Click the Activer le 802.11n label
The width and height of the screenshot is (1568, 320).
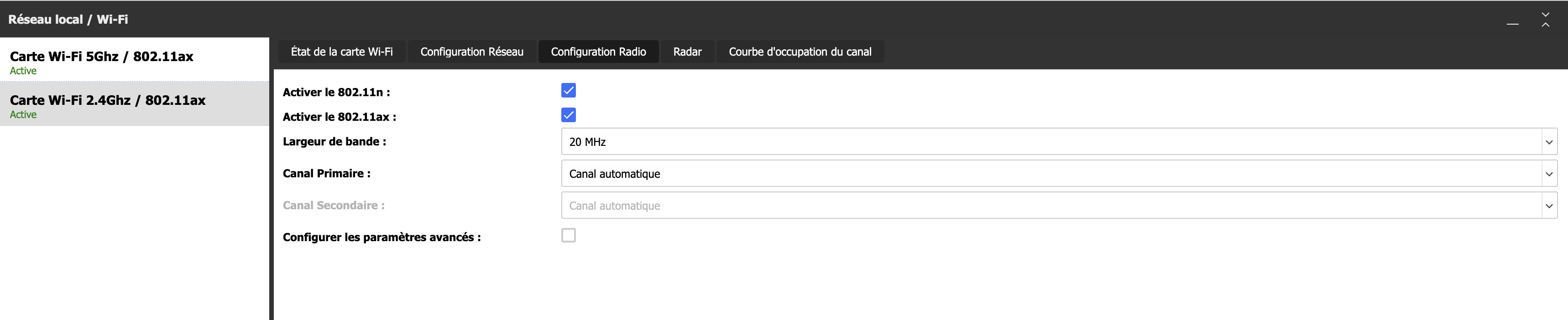click(336, 93)
